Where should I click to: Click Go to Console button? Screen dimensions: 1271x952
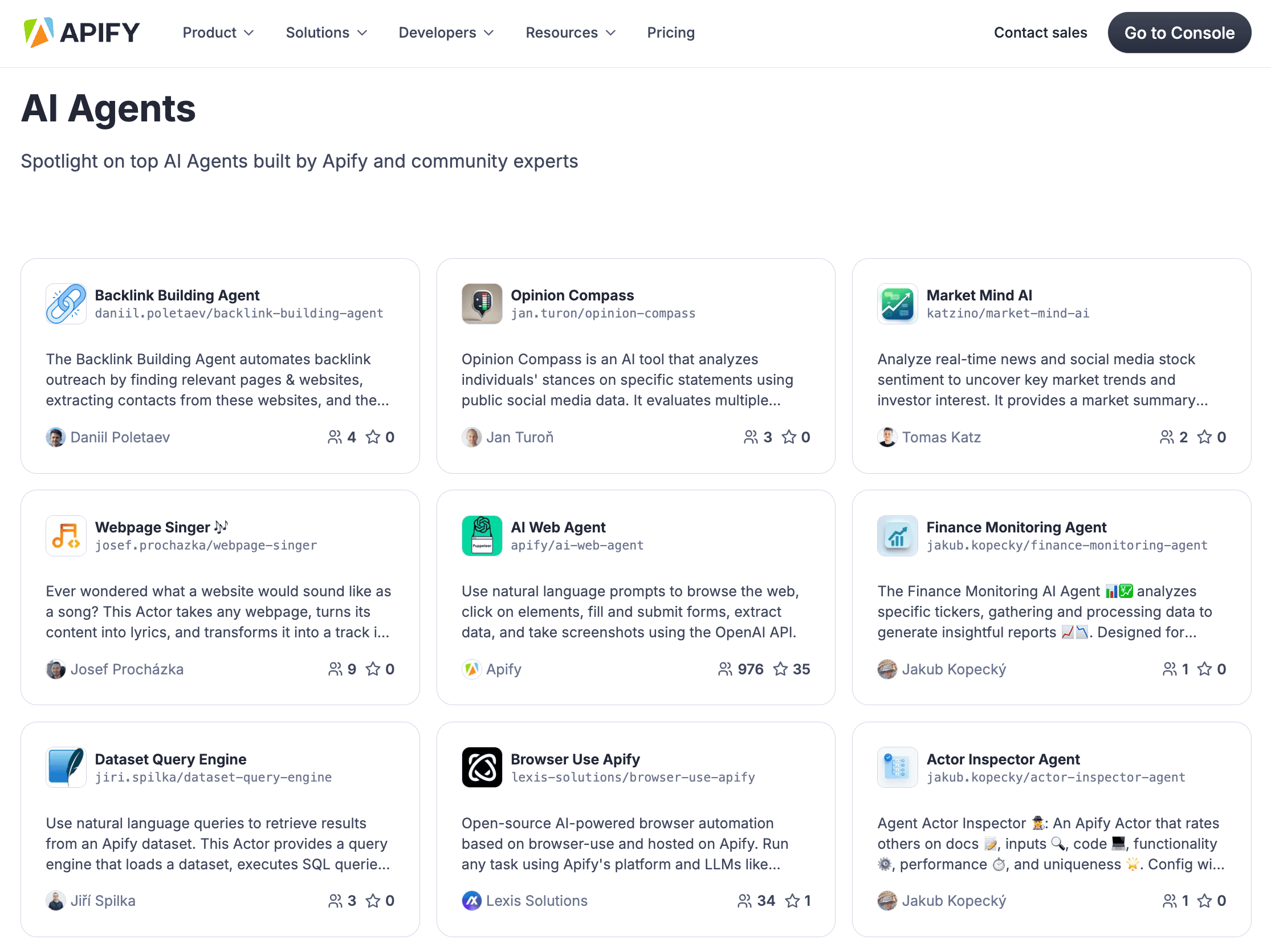click(1179, 32)
